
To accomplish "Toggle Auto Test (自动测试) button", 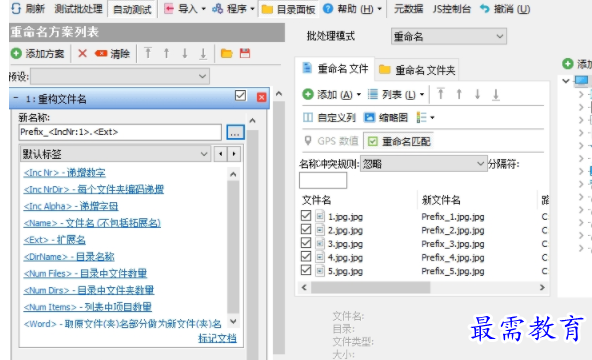I will (x=132, y=9).
